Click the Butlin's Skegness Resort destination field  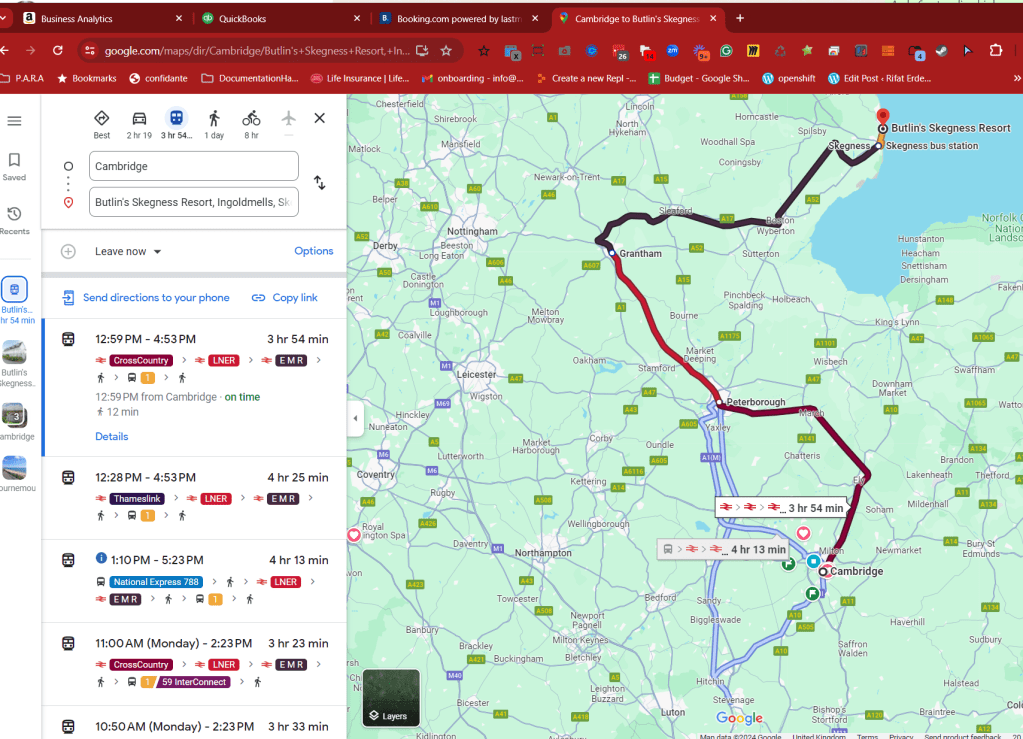[194, 202]
